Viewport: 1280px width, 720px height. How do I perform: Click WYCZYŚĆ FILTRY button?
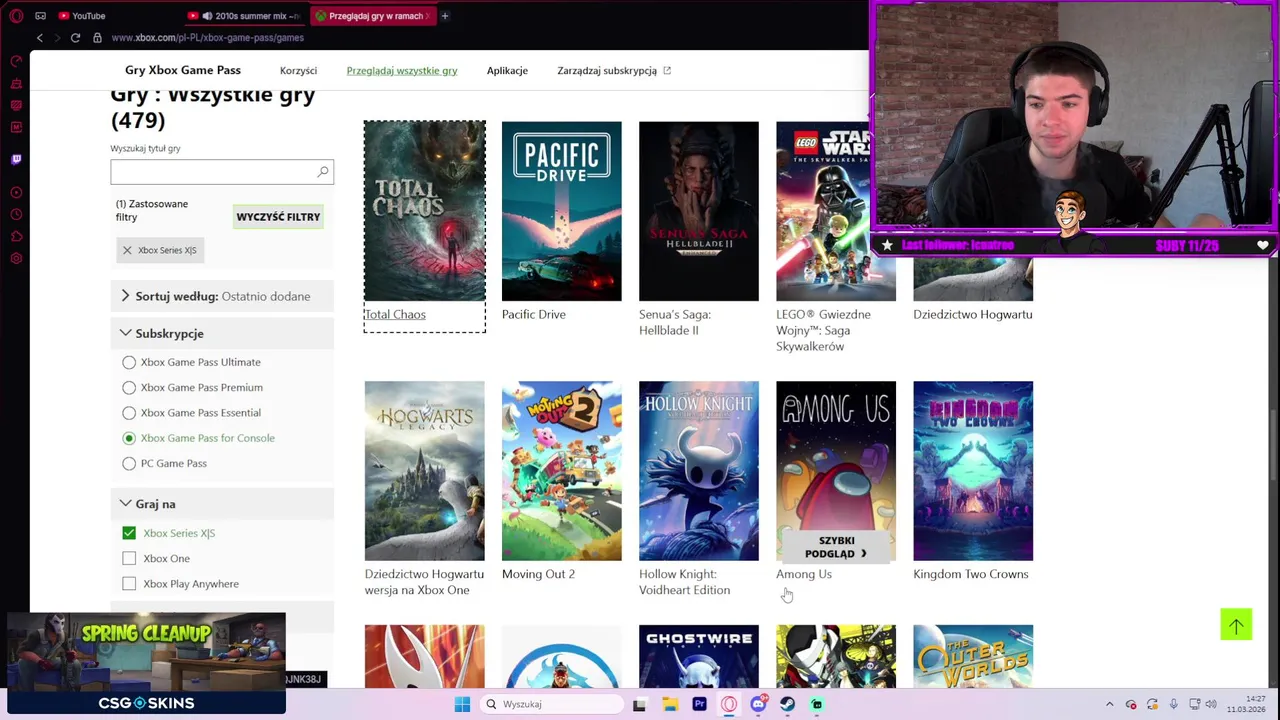[x=278, y=217]
